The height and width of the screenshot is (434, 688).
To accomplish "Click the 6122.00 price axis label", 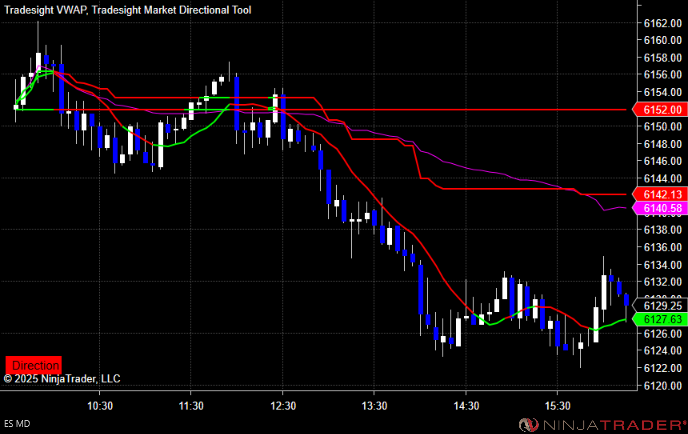I will [663, 368].
